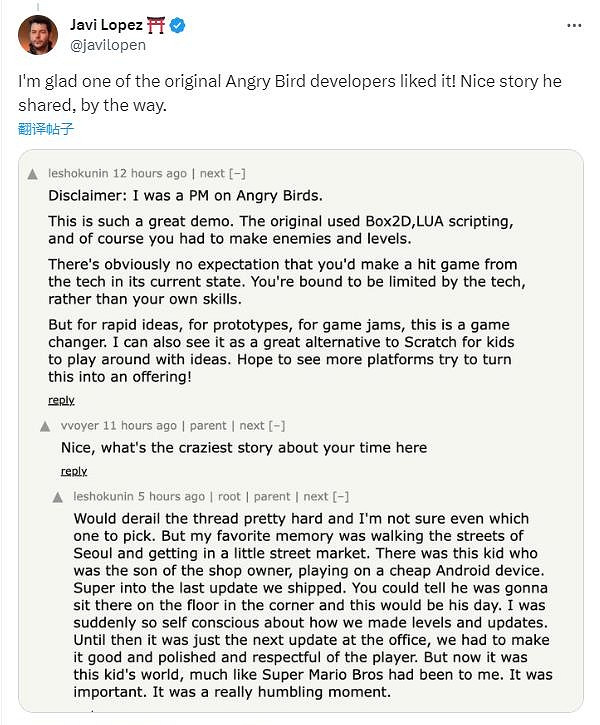Click reply under the Angry Birds PM comment
Viewport: 600px width, 725px height.
point(61,400)
